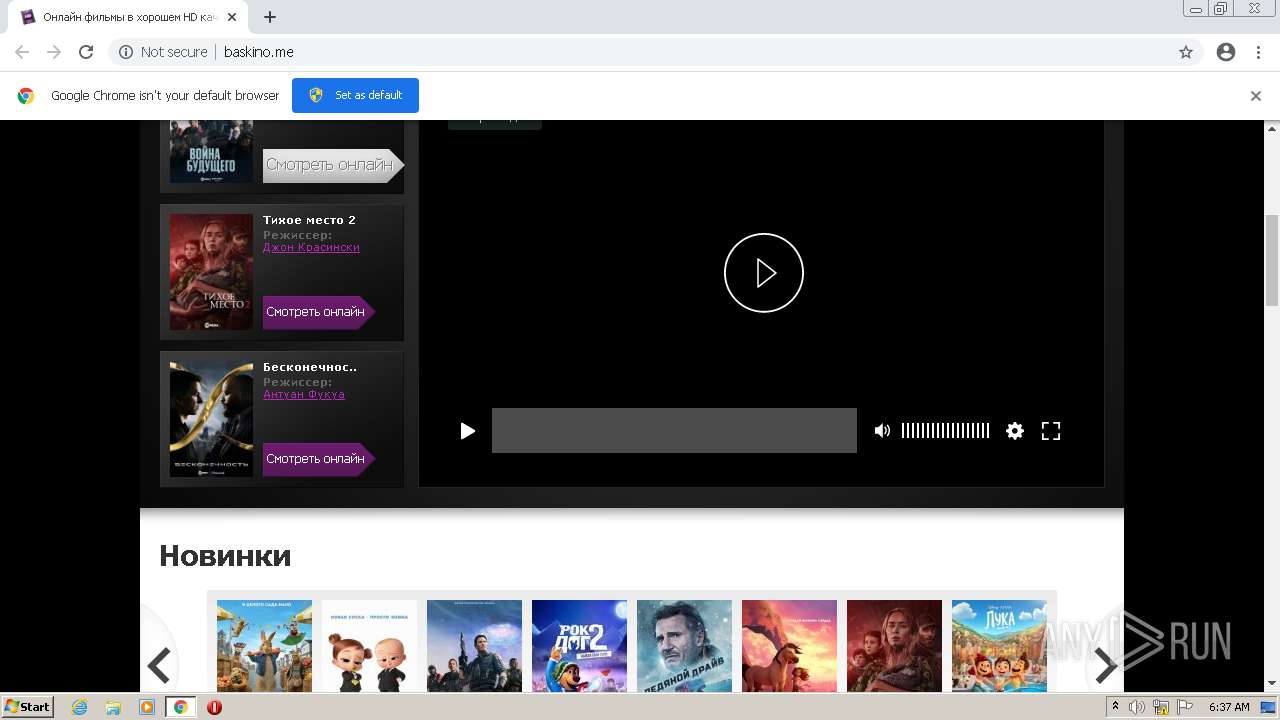Click the page vertical scrollbar thumb
The height and width of the screenshot is (720, 1280).
tap(1272, 260)
